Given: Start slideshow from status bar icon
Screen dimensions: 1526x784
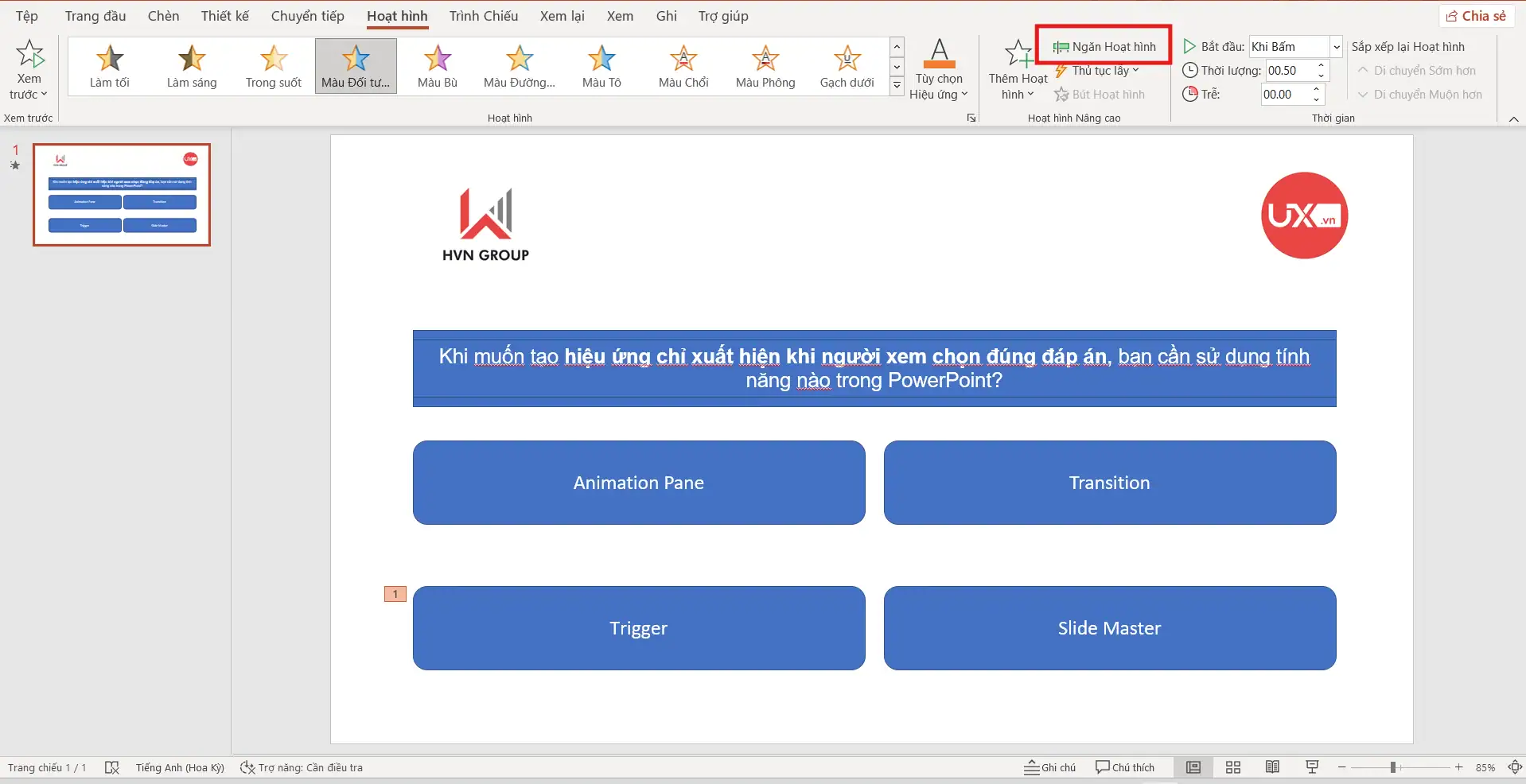Looking at the screenshot, I should tap(1312, 767).
